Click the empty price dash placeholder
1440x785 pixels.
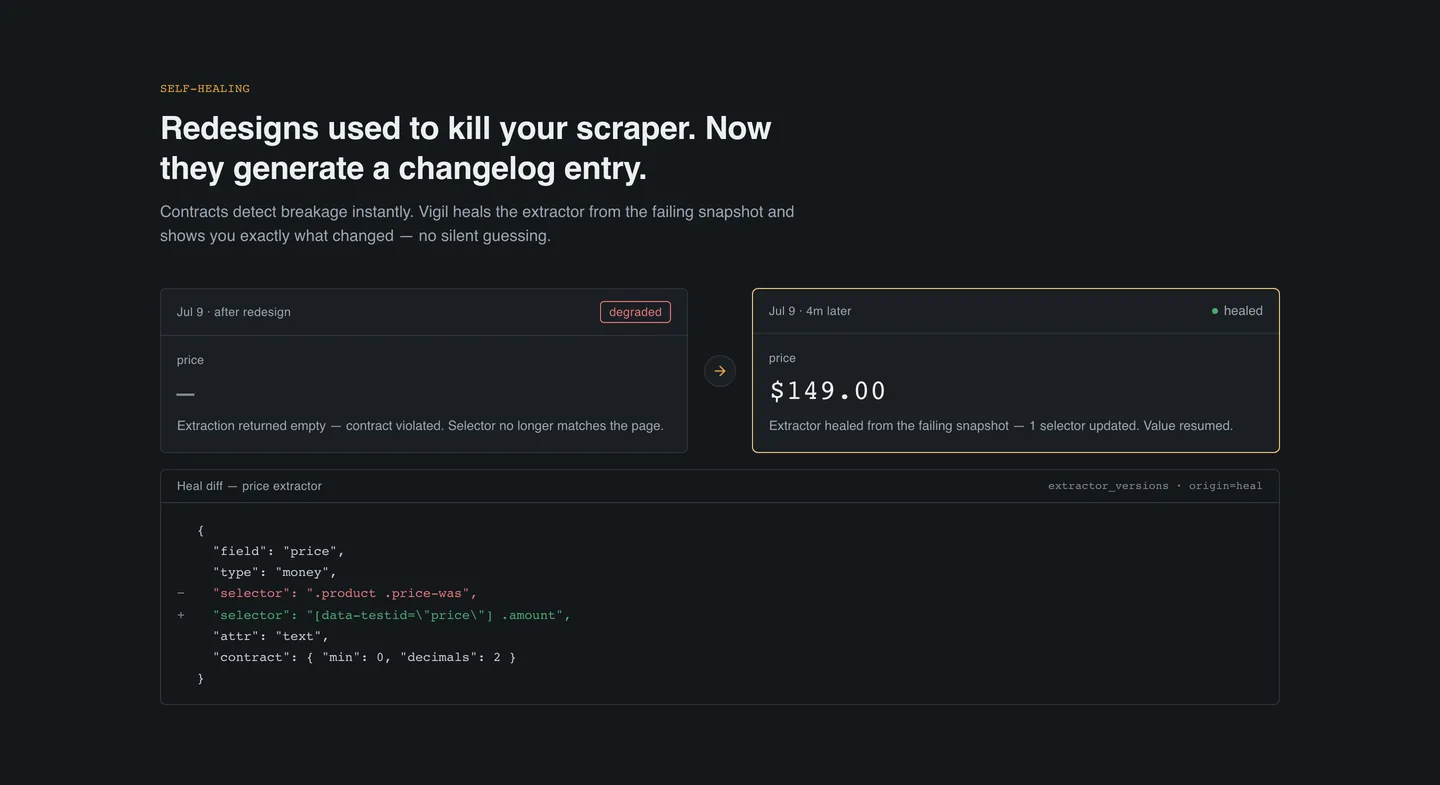[185, 394]
